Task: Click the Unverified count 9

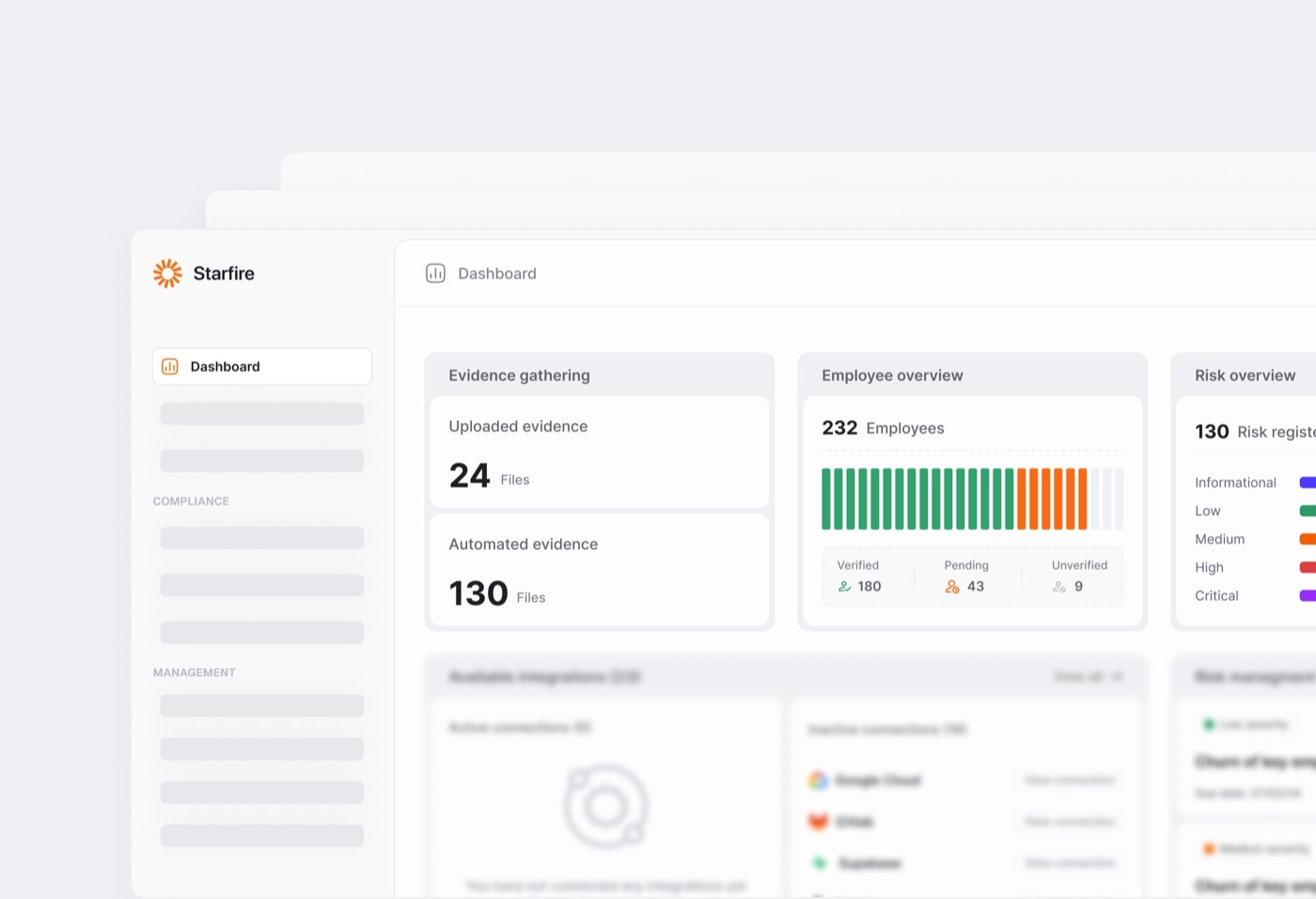Action: (1078, 587)
